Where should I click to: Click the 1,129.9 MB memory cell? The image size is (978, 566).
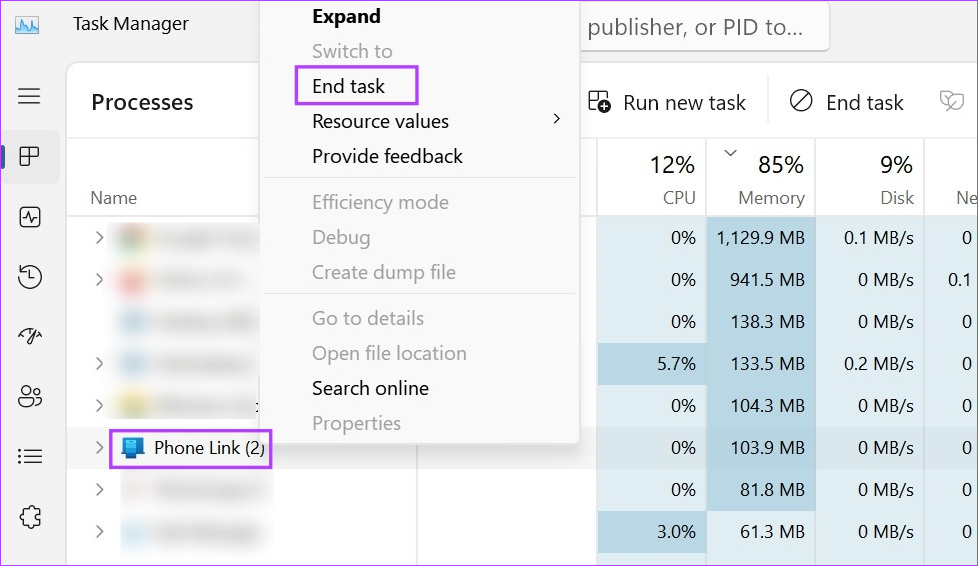coord(761,238)
